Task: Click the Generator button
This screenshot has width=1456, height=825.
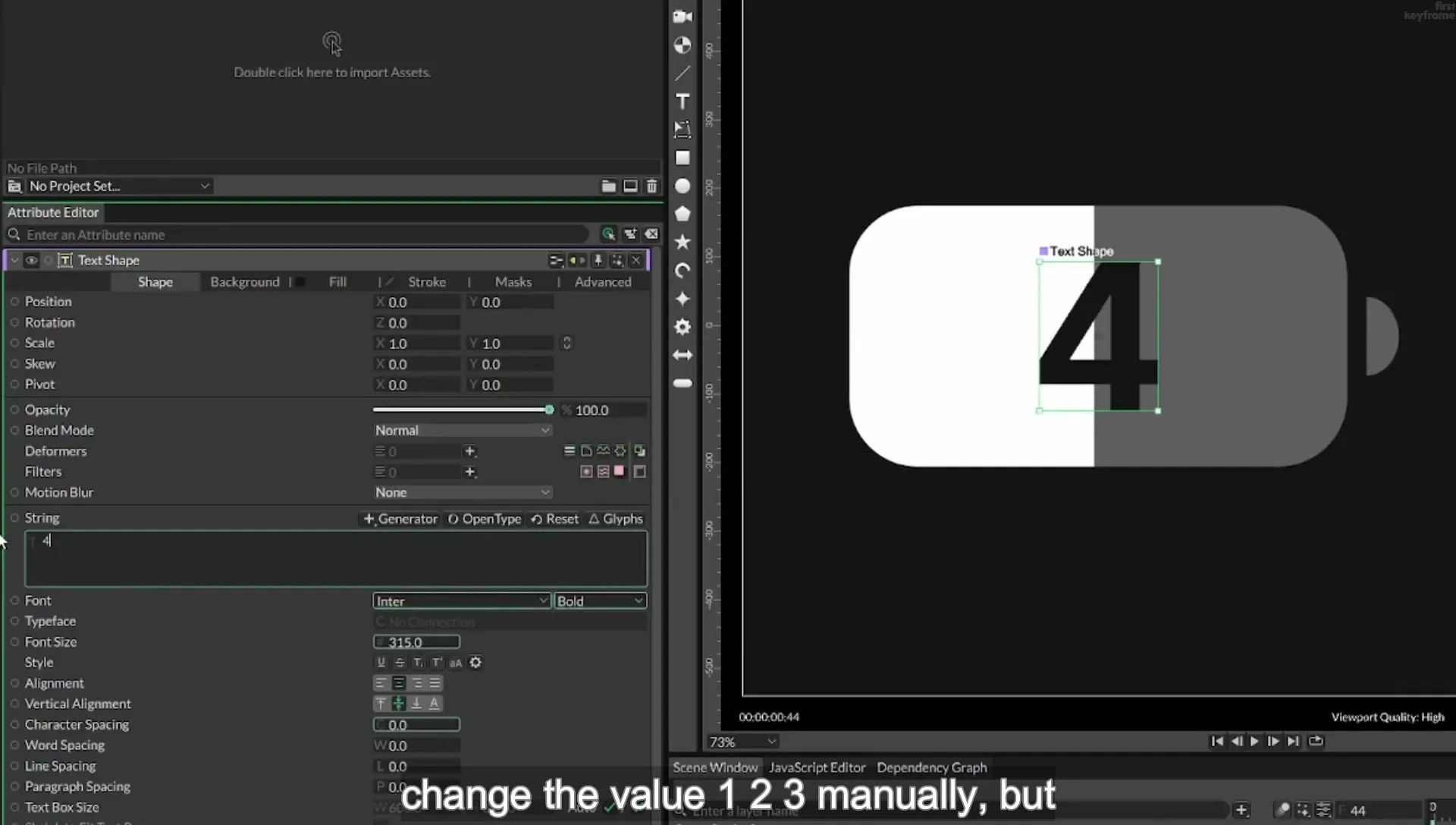Action: 400,519
